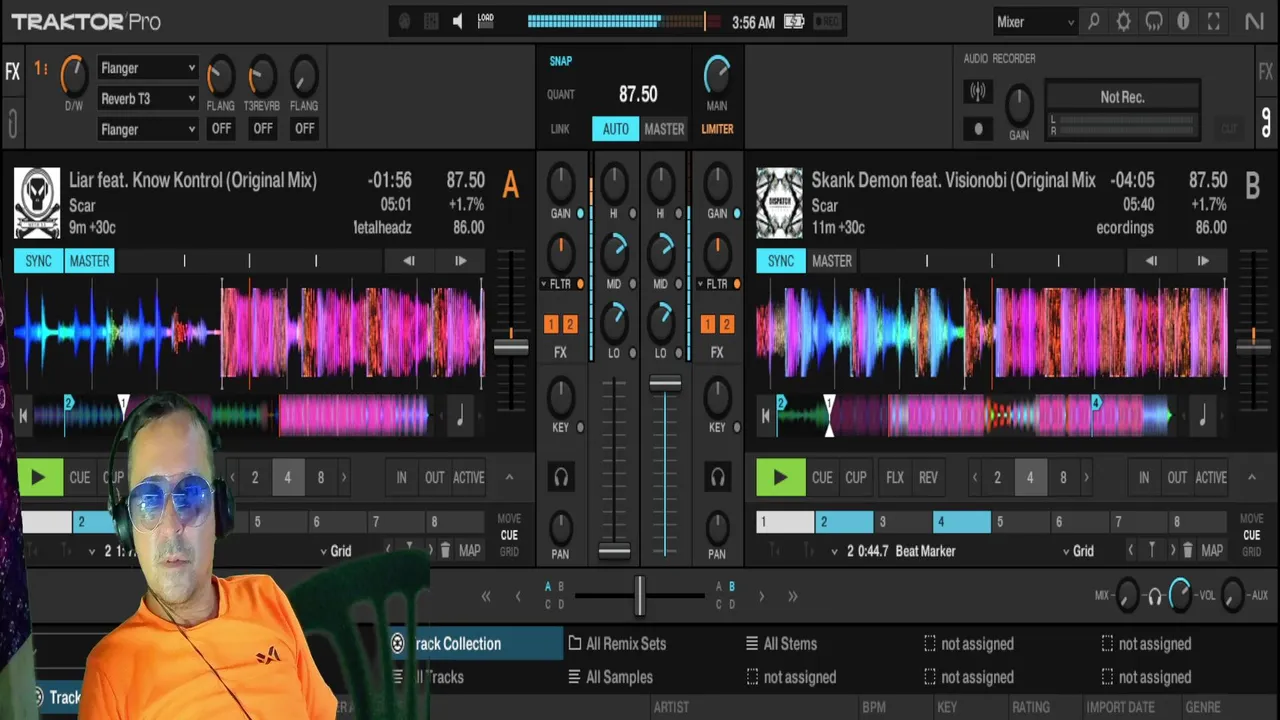The width and height of the screenshot is (1280, 720).
Task: Click CUE button on Deck B
Action: pos(822,477)
